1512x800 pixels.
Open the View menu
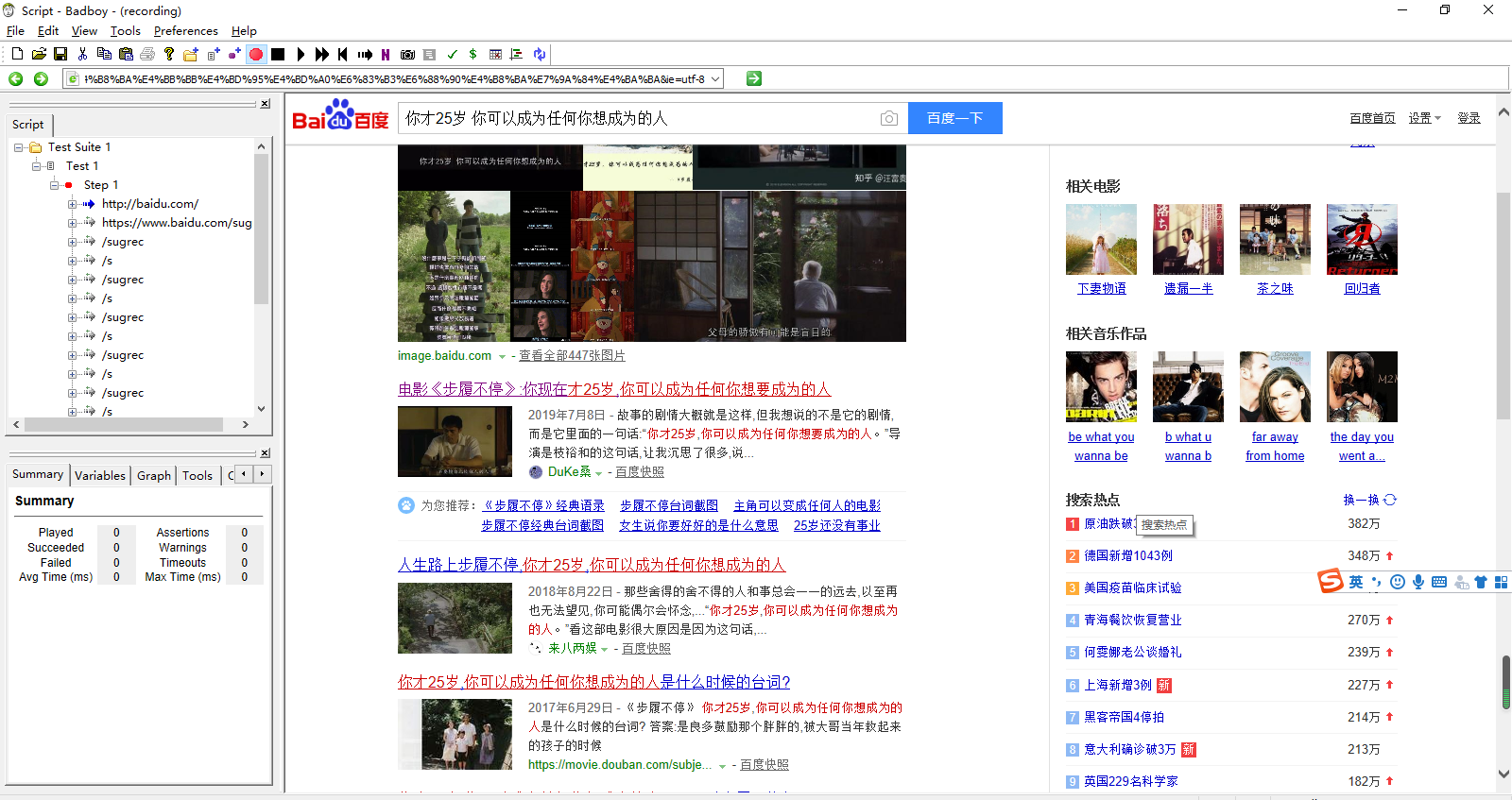[x=84, y=30]
